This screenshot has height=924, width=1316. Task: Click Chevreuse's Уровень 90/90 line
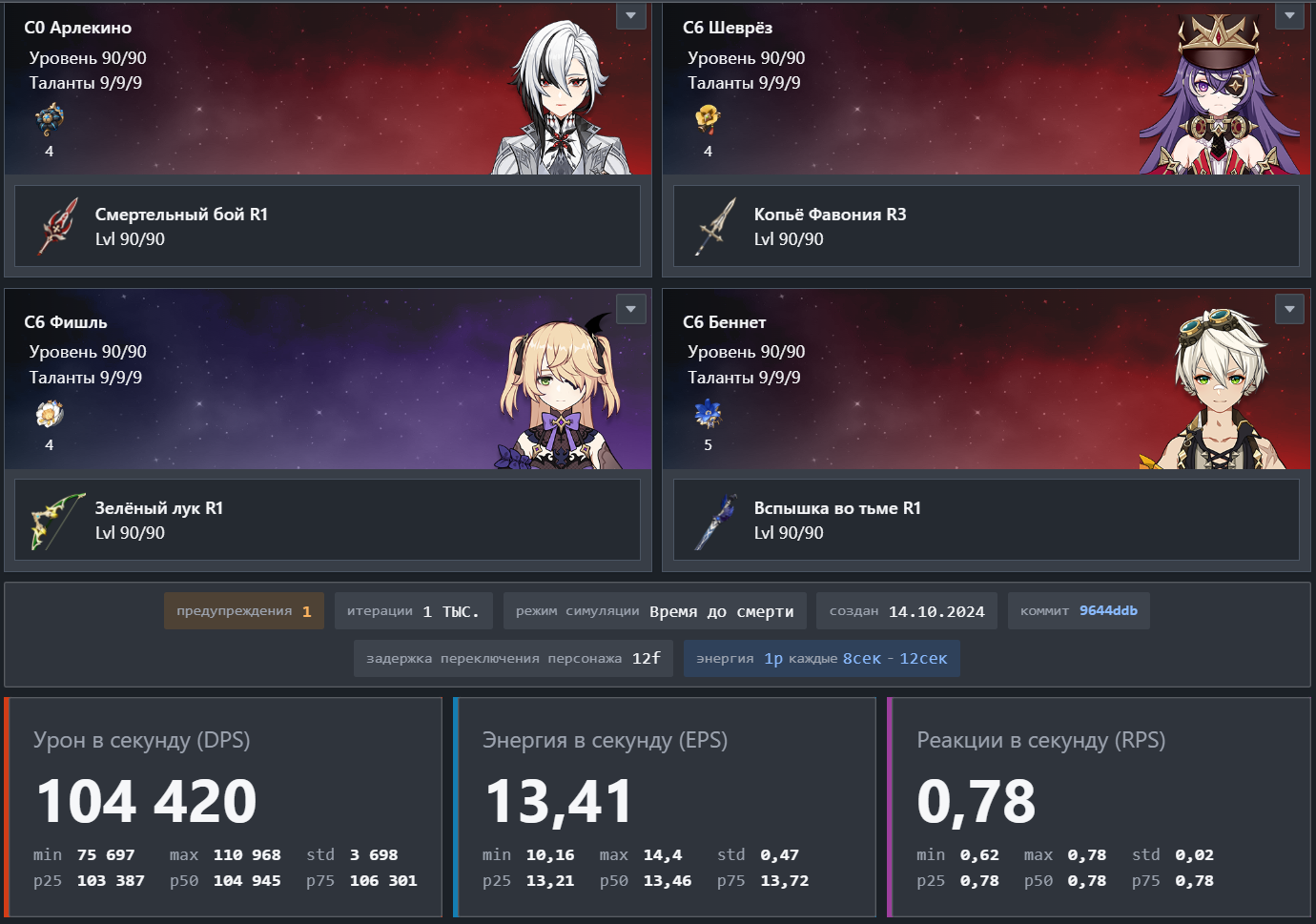747,58
